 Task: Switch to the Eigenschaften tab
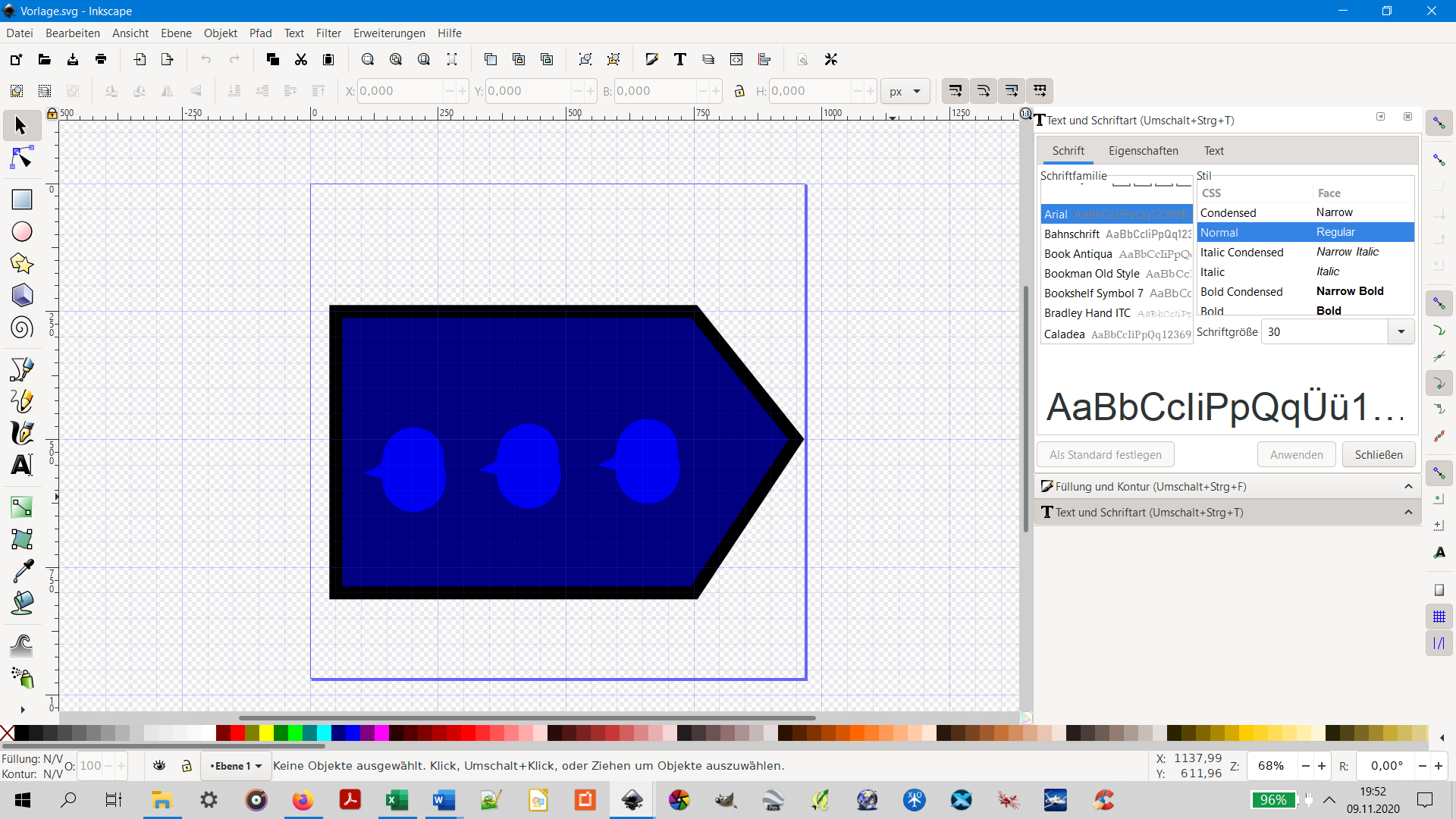1143,151
